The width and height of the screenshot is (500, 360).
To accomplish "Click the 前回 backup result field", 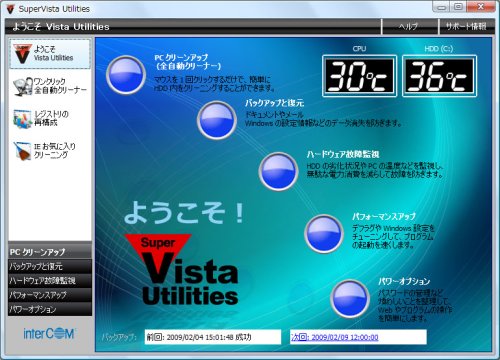I will [213, 337].
